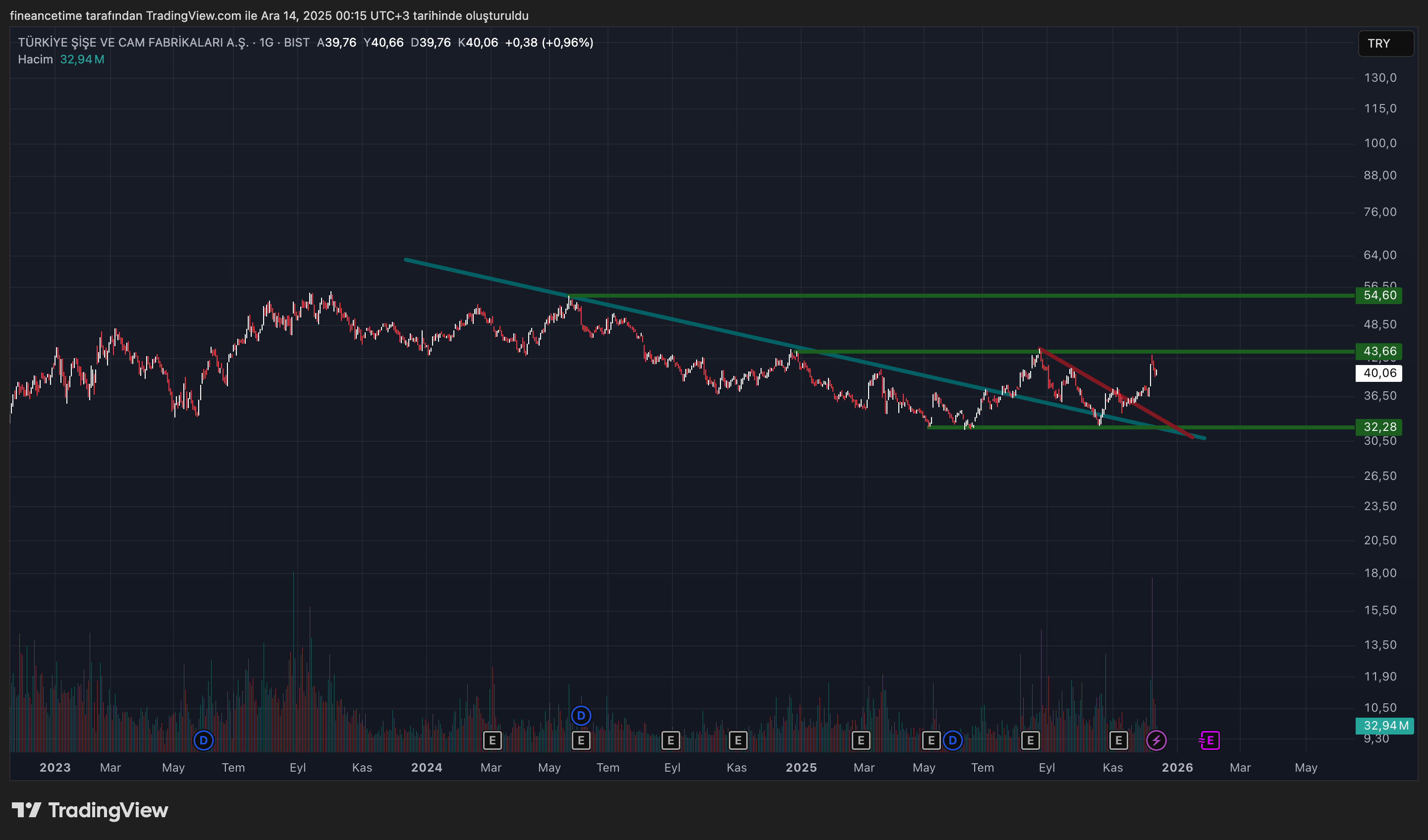Open the earnings E marker near March 2025
Image resolution: width=1428 pixels, height=840 pixels.
point(861,740)
